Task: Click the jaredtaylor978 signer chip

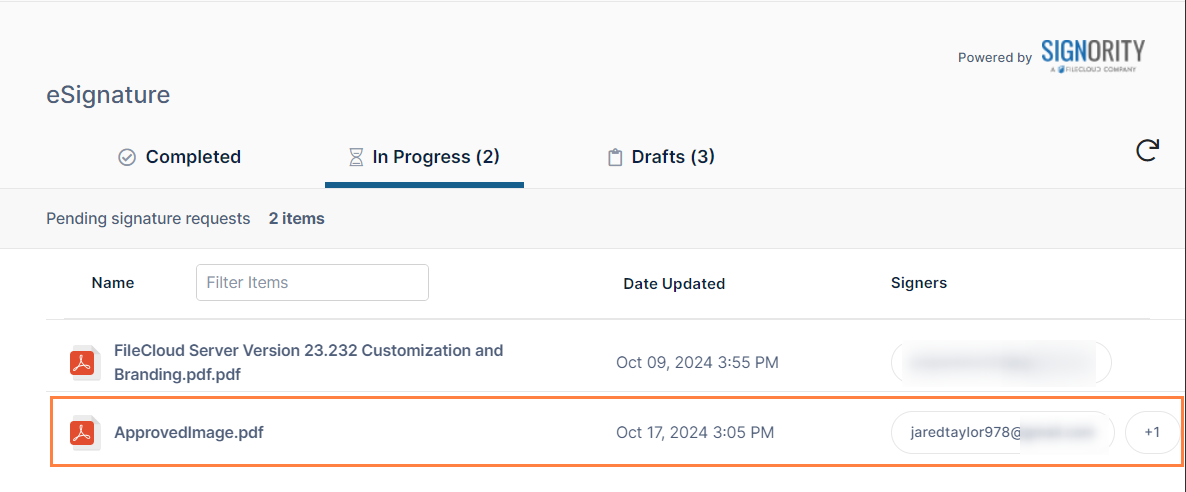Action: [x=1002, y=433]
